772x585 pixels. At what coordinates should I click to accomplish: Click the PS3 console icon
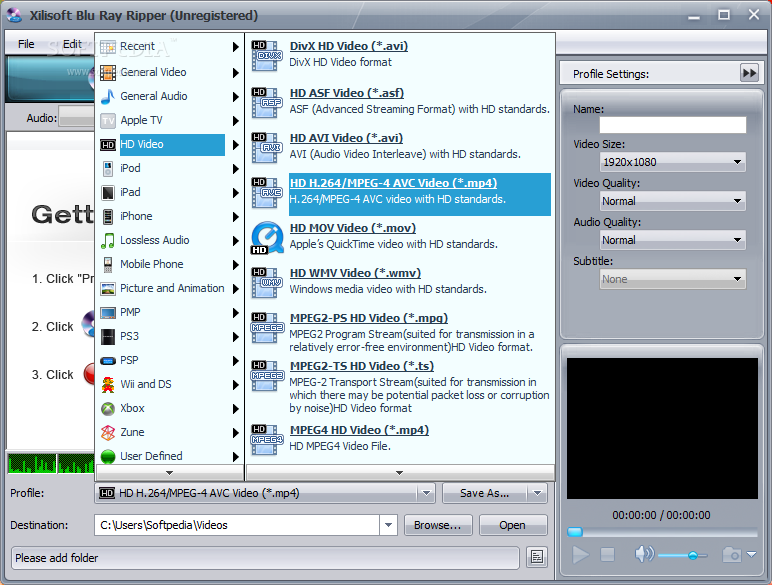tap(108, 337)
